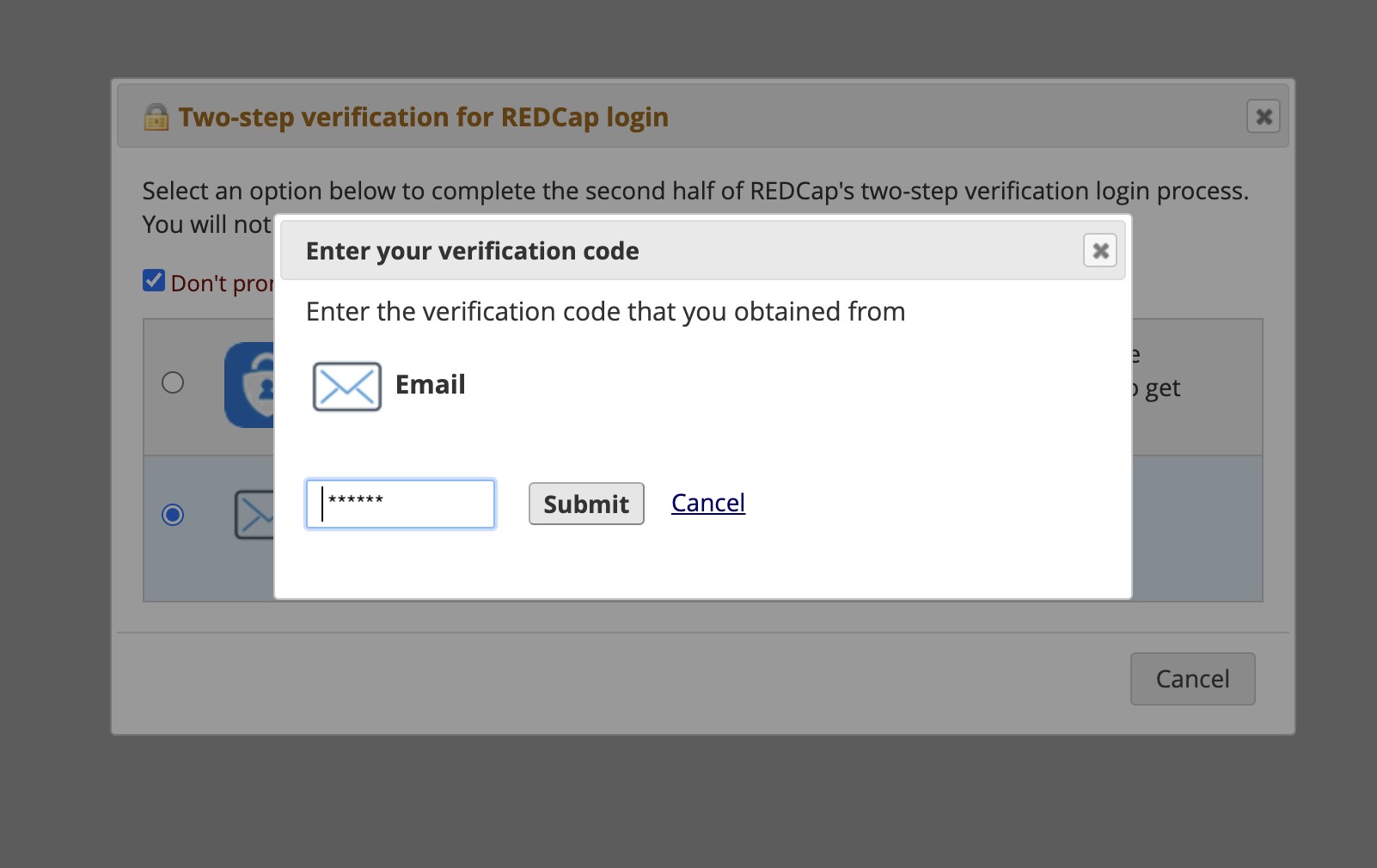1377x868 pixels.
Task: Focus the verification code input field
Action: 400,504
